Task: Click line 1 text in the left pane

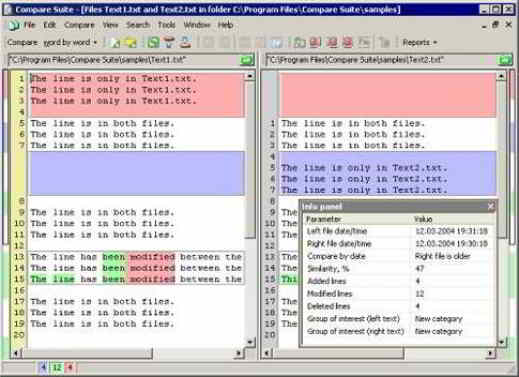Action: pyautogui.click(x=114, y=79)
